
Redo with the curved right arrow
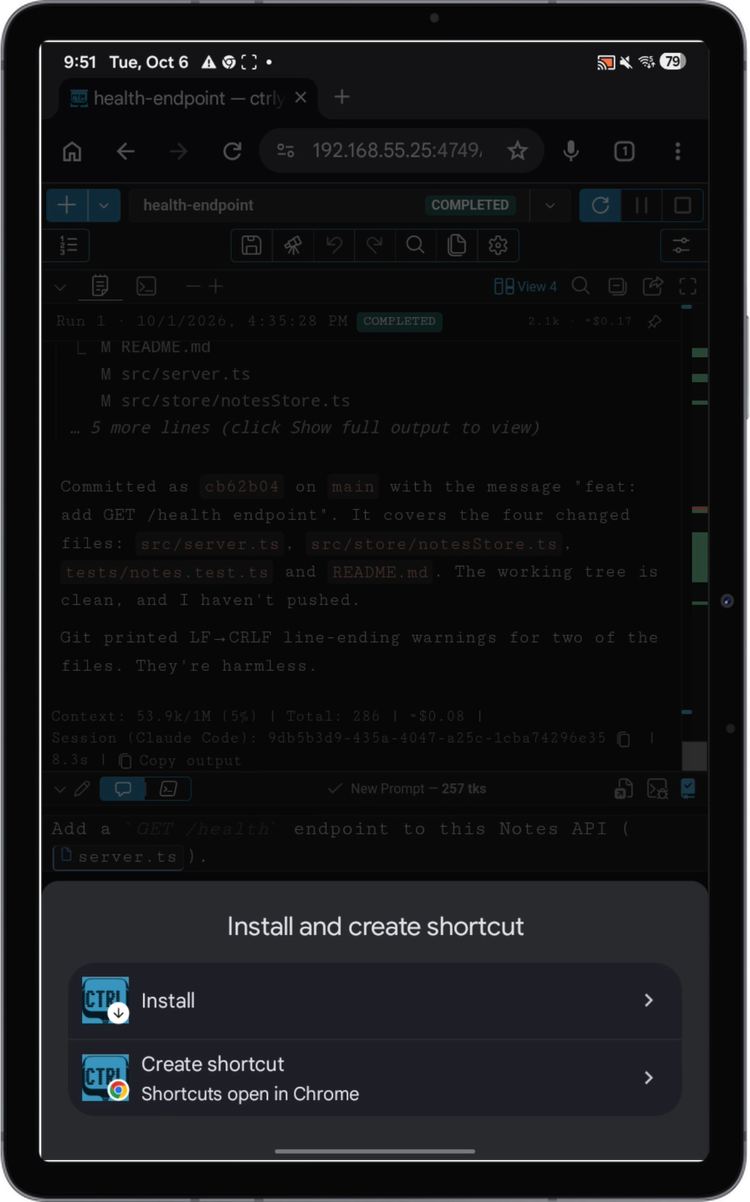(x=375, y=245)
